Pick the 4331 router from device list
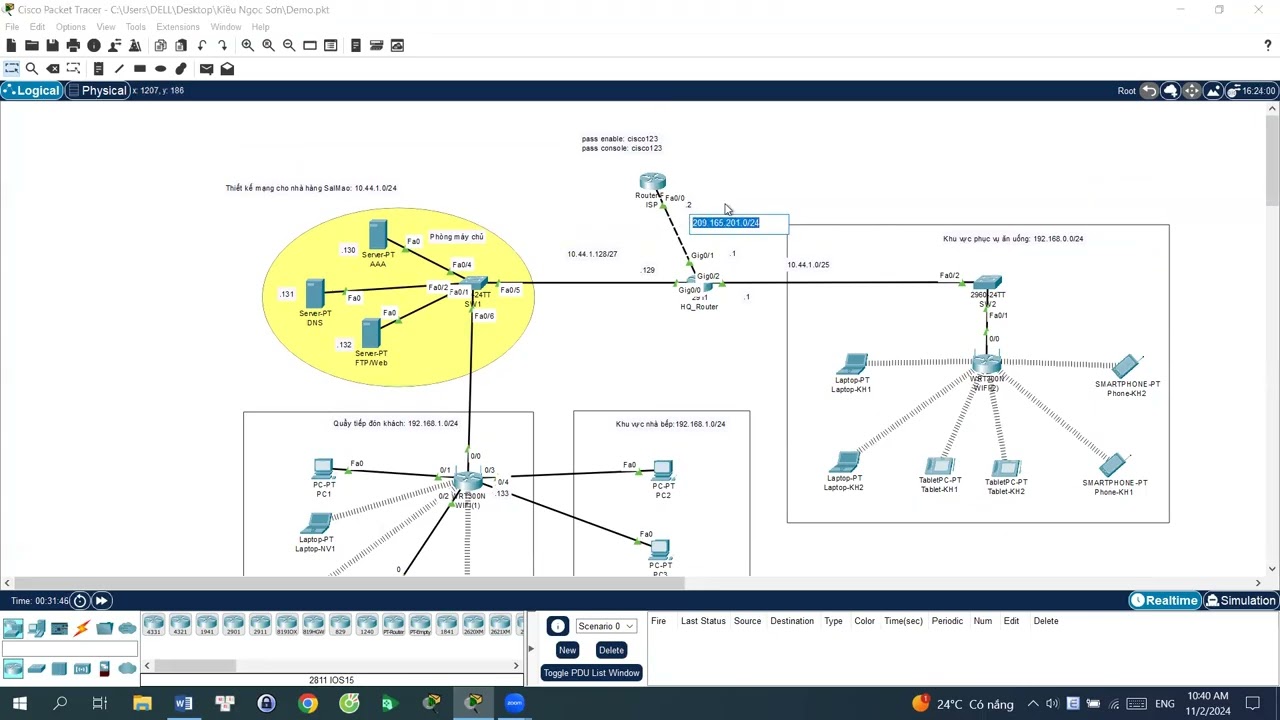 [x=154, y=625]
